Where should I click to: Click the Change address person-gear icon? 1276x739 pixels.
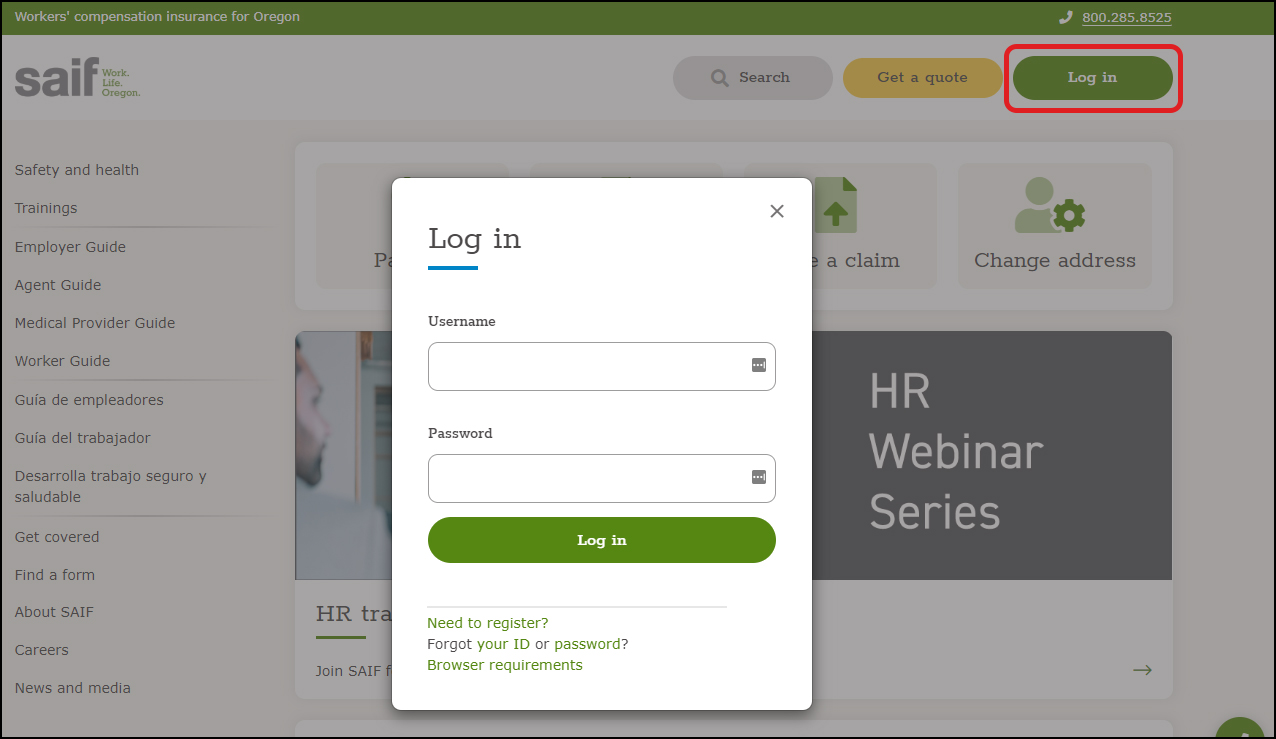[x=1049, y=206]
